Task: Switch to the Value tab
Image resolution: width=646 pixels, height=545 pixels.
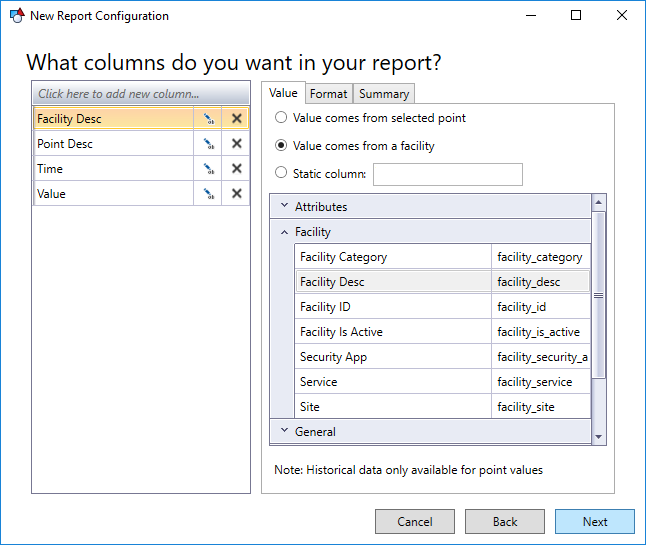Action: (283, 93)
